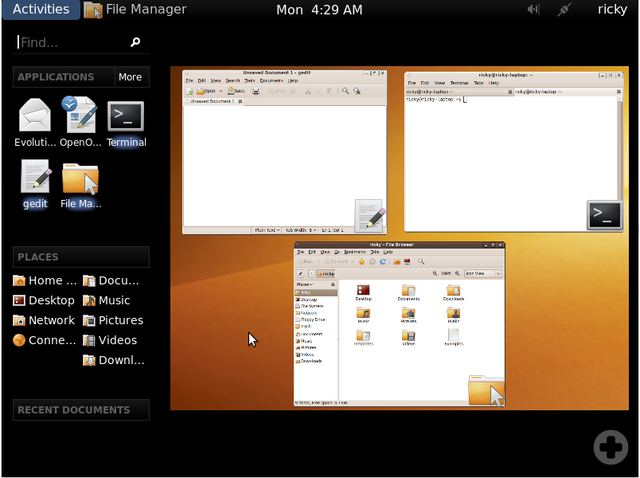Open Home folder in Places
The height and width of the screenshot is (478, 640).
[x=45, y=280]
